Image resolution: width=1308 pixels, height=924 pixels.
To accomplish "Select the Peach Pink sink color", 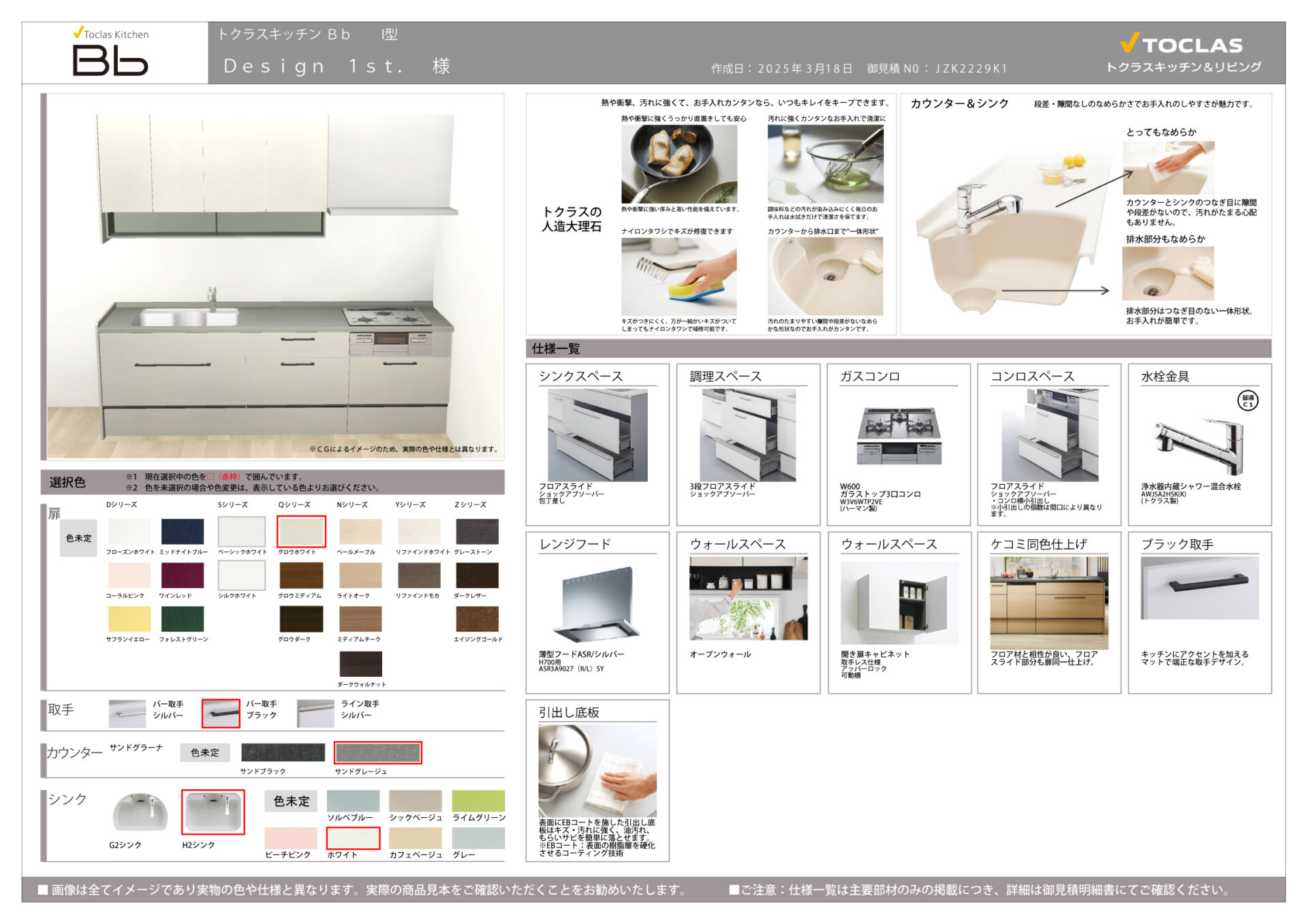I will (291, 838).
